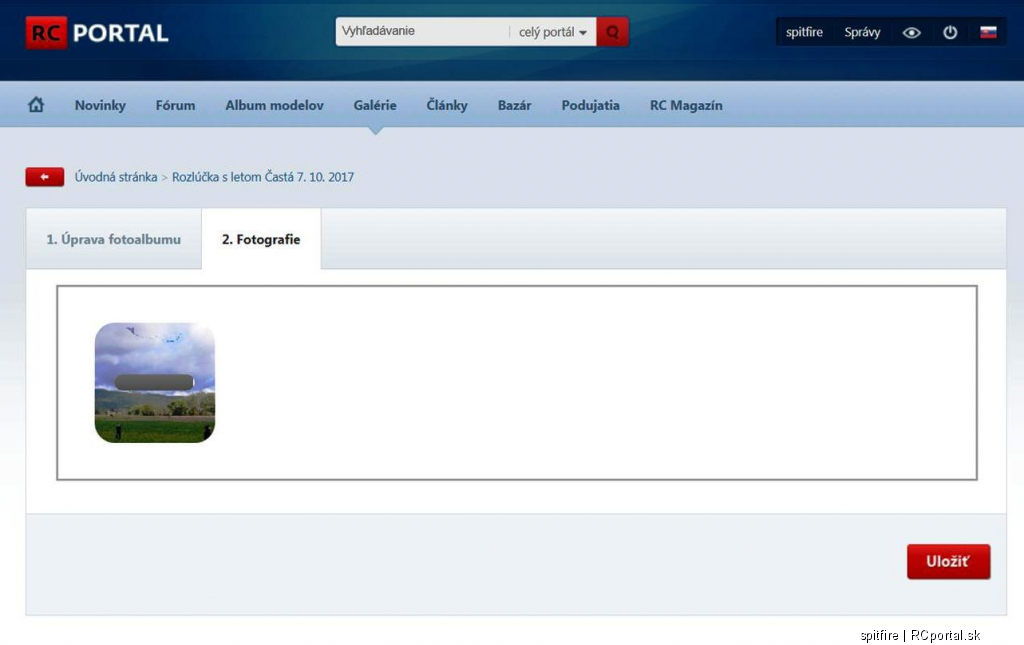Select the '2. Fotografie' tab

(261, 239)
